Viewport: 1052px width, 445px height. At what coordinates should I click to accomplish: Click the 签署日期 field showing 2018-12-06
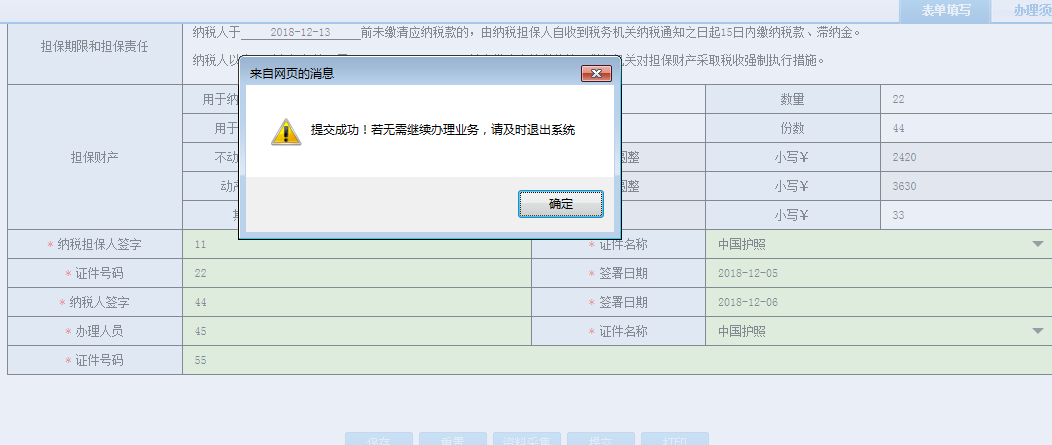(x=879, y=303)
